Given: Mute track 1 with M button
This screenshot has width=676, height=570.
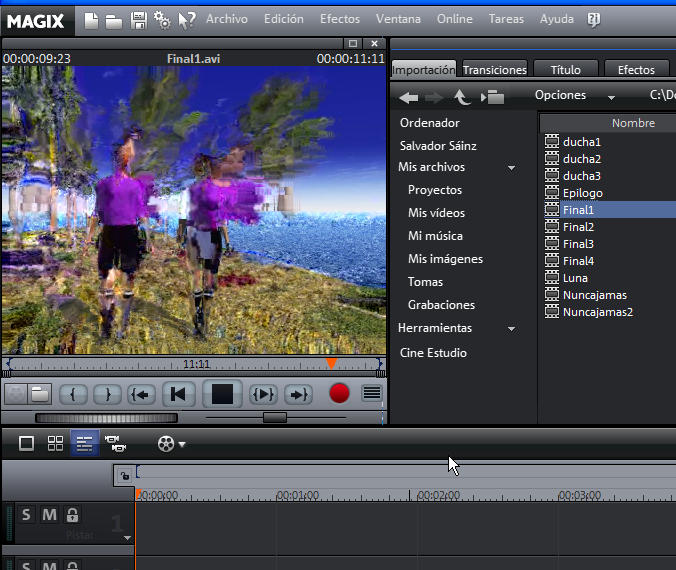Looking at the screenshot, I should coord(49,515).
